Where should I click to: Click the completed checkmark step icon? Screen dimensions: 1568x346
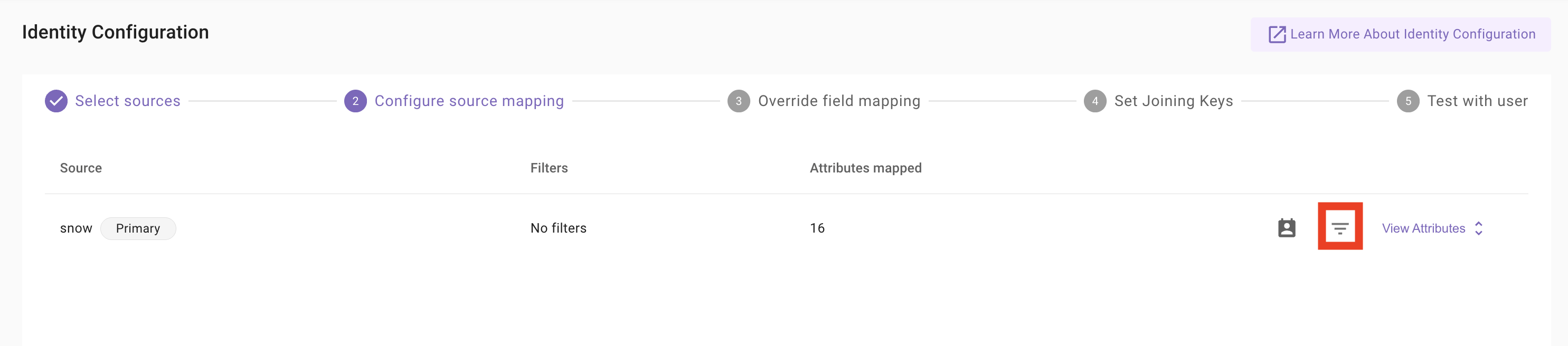click(56, 101)
